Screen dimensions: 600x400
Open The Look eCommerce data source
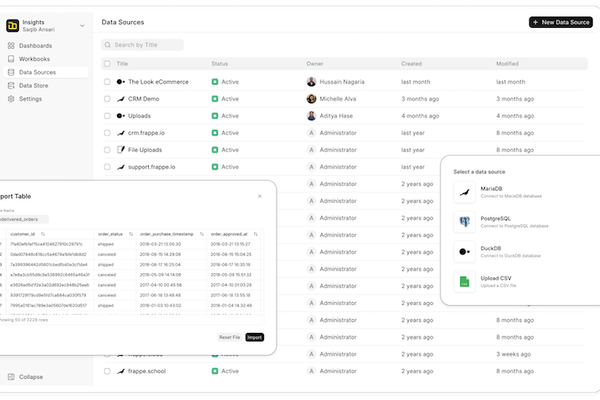click(x=158, y=82)
